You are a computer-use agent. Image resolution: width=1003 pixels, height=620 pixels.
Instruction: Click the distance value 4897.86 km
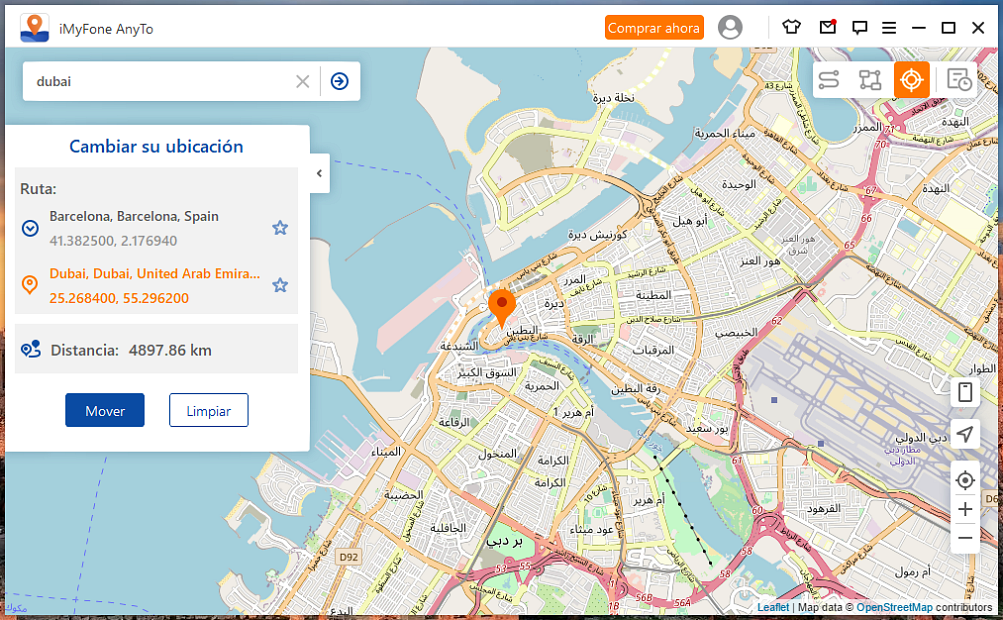pos(170,350)
